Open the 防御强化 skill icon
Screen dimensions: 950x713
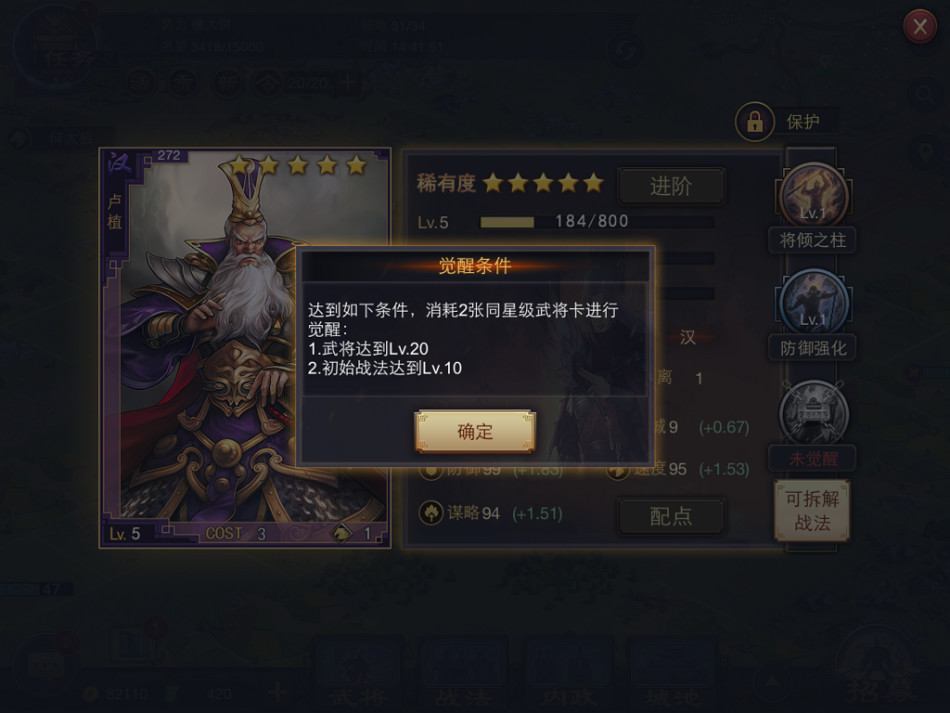click(813, 302)
